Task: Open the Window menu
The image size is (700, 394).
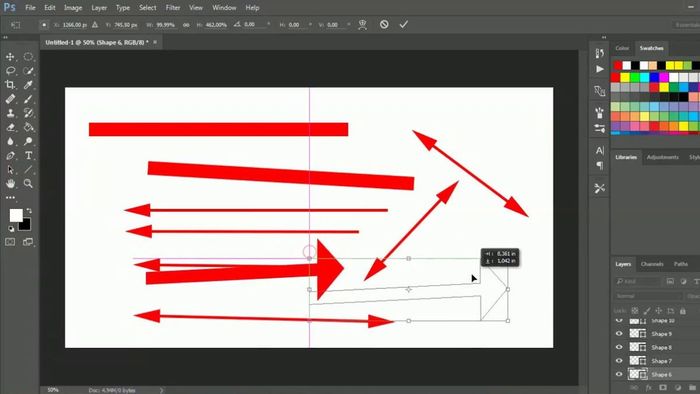Action: (x=224, y=8)
